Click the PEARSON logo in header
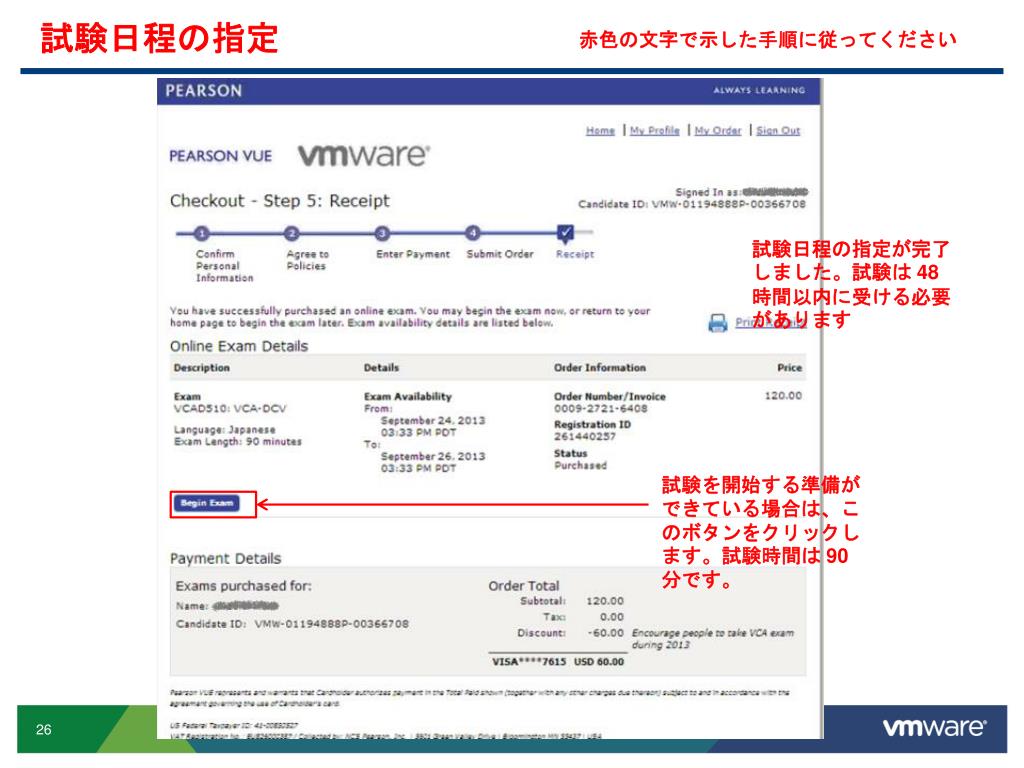The image size is (1024, 768). coord(204,91)
